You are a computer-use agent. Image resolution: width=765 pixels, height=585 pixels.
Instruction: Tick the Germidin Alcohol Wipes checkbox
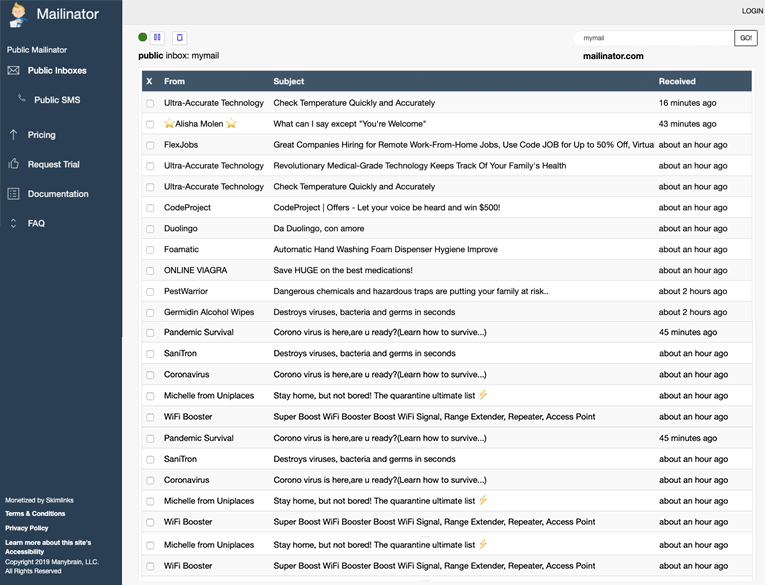[x=150, y=313]
